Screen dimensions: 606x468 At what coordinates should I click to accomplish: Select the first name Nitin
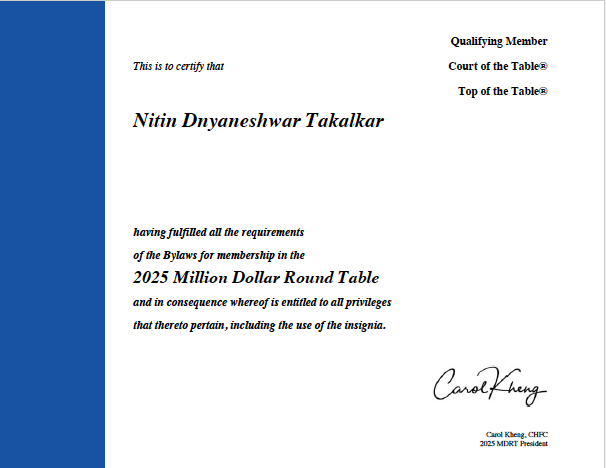[x=155, y=121]
